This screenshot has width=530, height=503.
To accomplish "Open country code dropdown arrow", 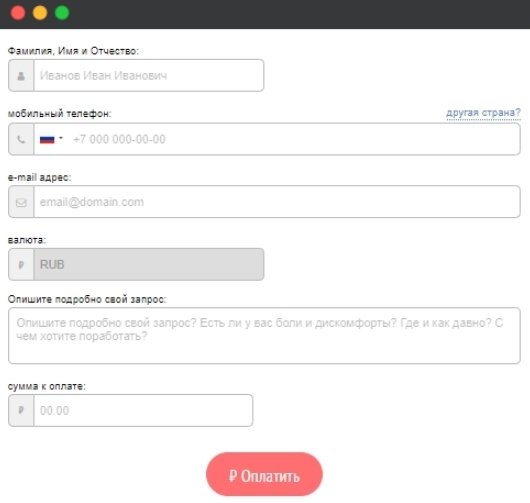I will [61, 138].
